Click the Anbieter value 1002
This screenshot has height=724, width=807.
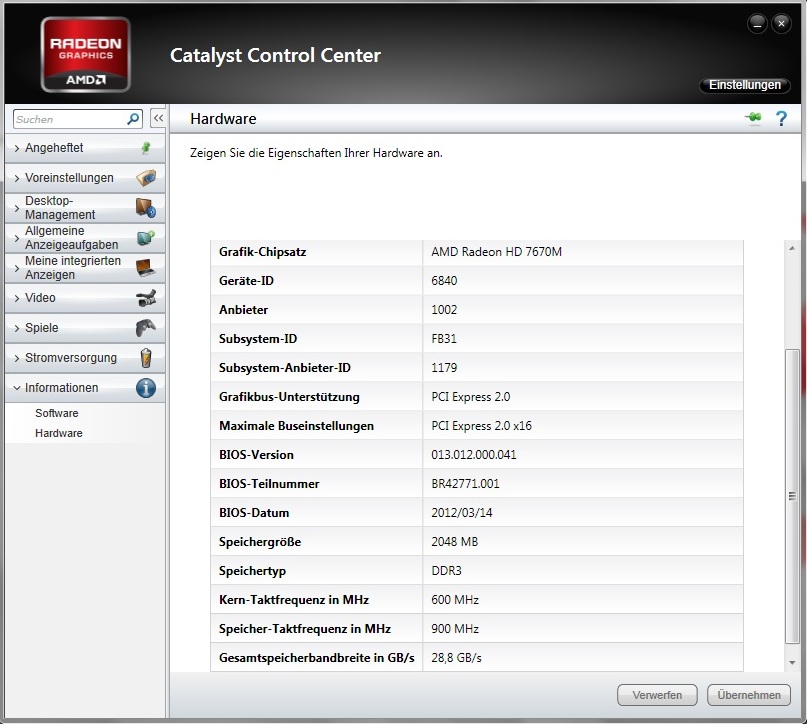click(444, 310)
